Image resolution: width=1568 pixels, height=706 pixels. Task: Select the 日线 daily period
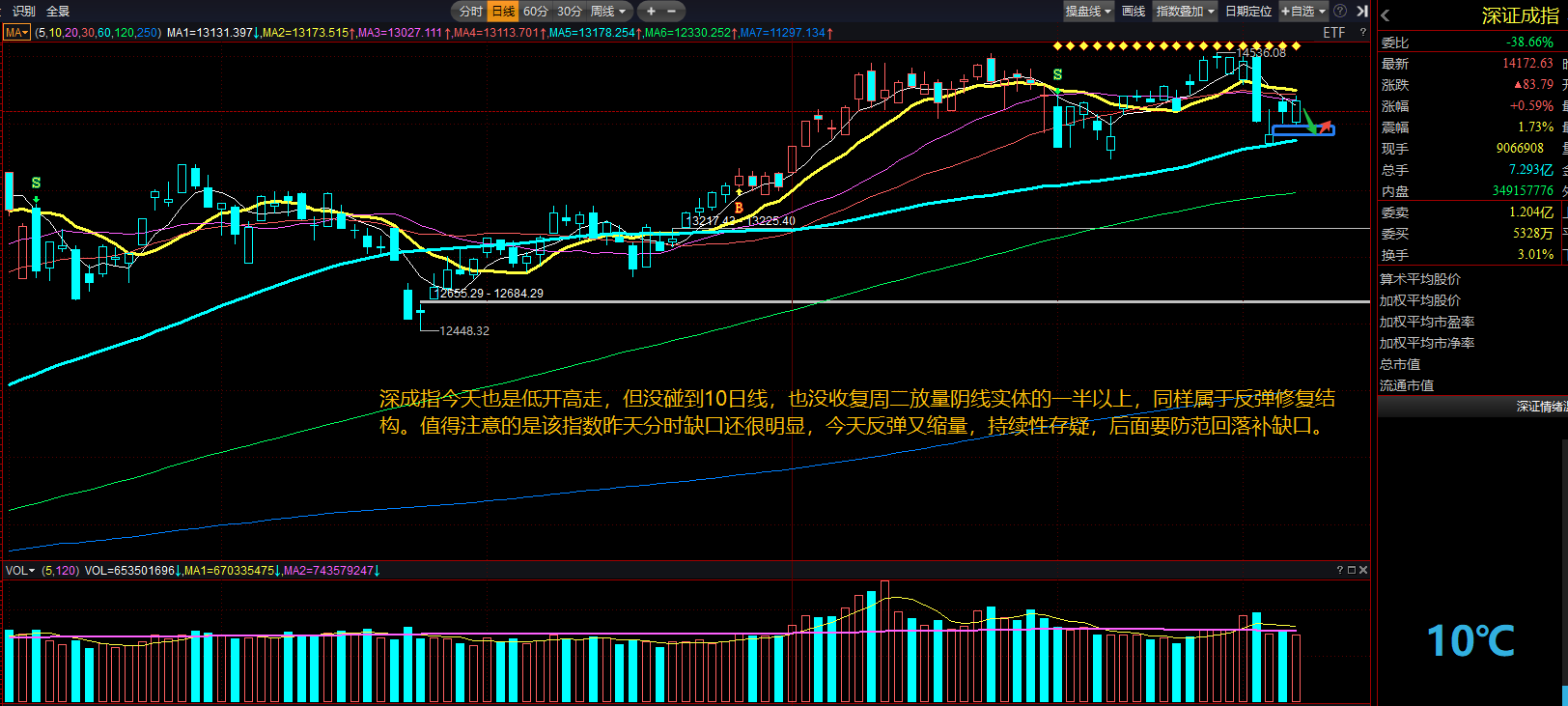(x=503, y=12)
